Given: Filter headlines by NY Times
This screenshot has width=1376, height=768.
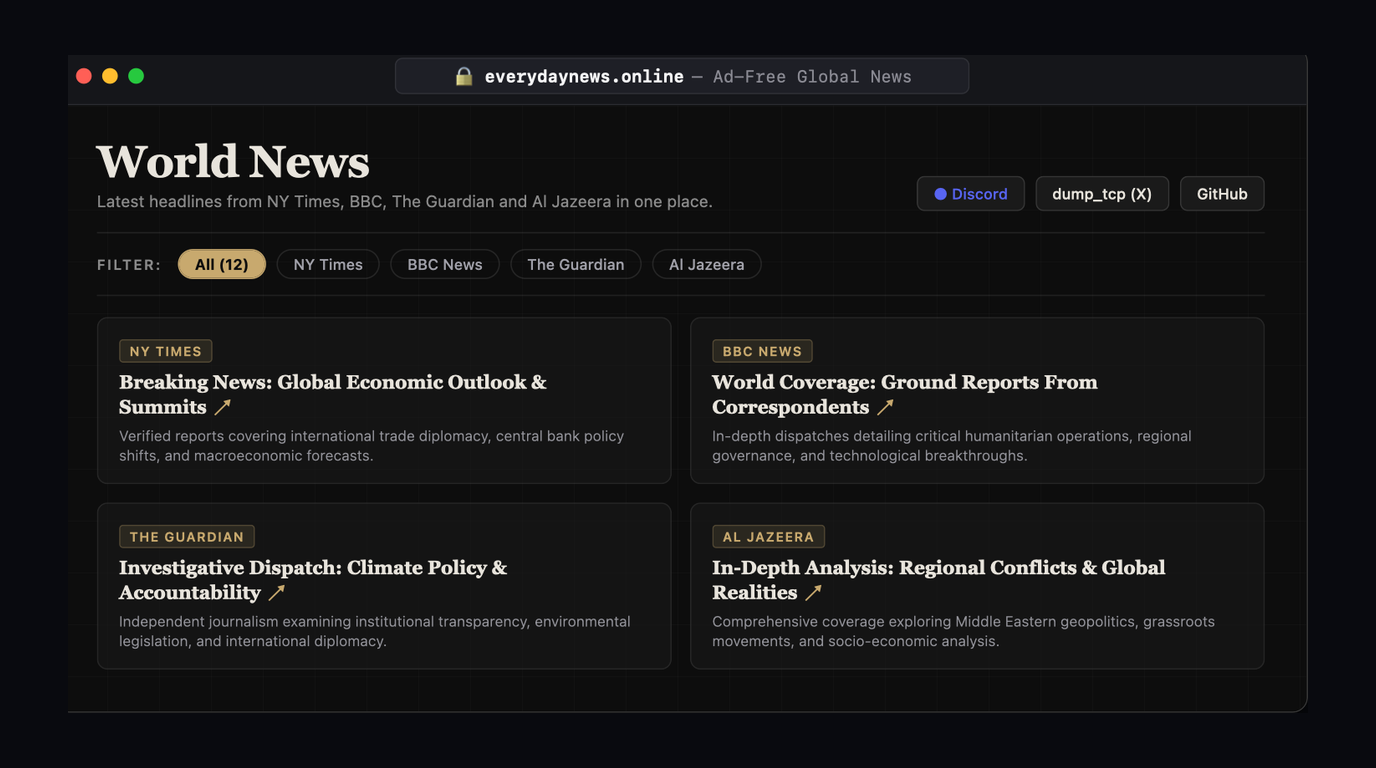Looking at the screenshot, I should (x=328, y=264).
